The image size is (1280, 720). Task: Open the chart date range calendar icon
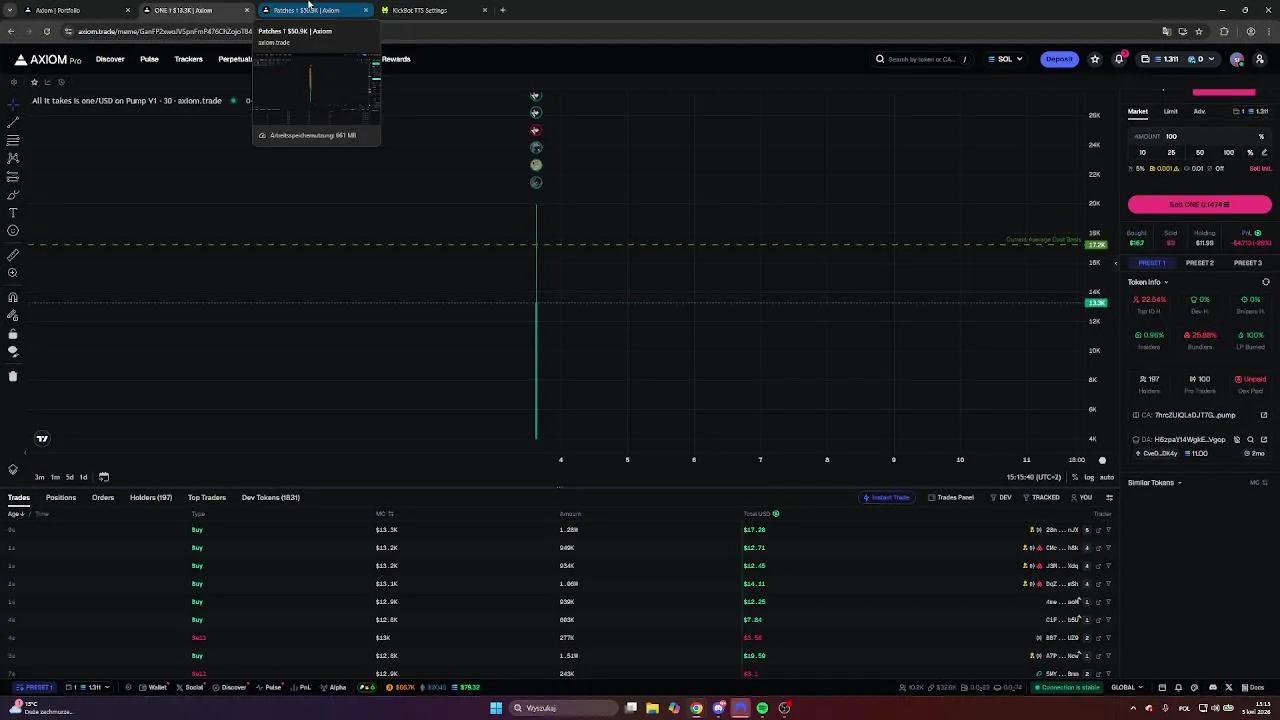tap(104, 477)
